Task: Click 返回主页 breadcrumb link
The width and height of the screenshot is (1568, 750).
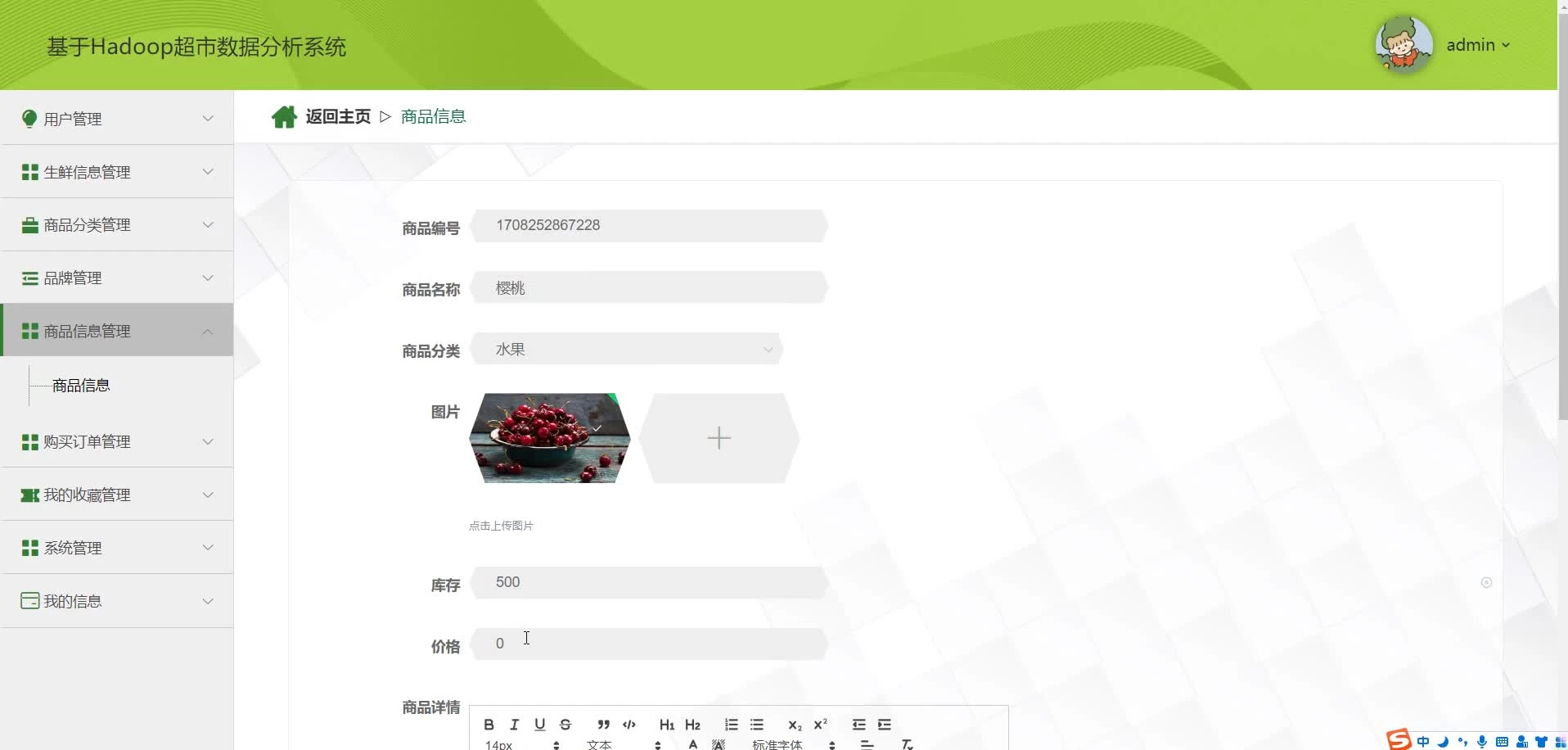Action: 338,117
